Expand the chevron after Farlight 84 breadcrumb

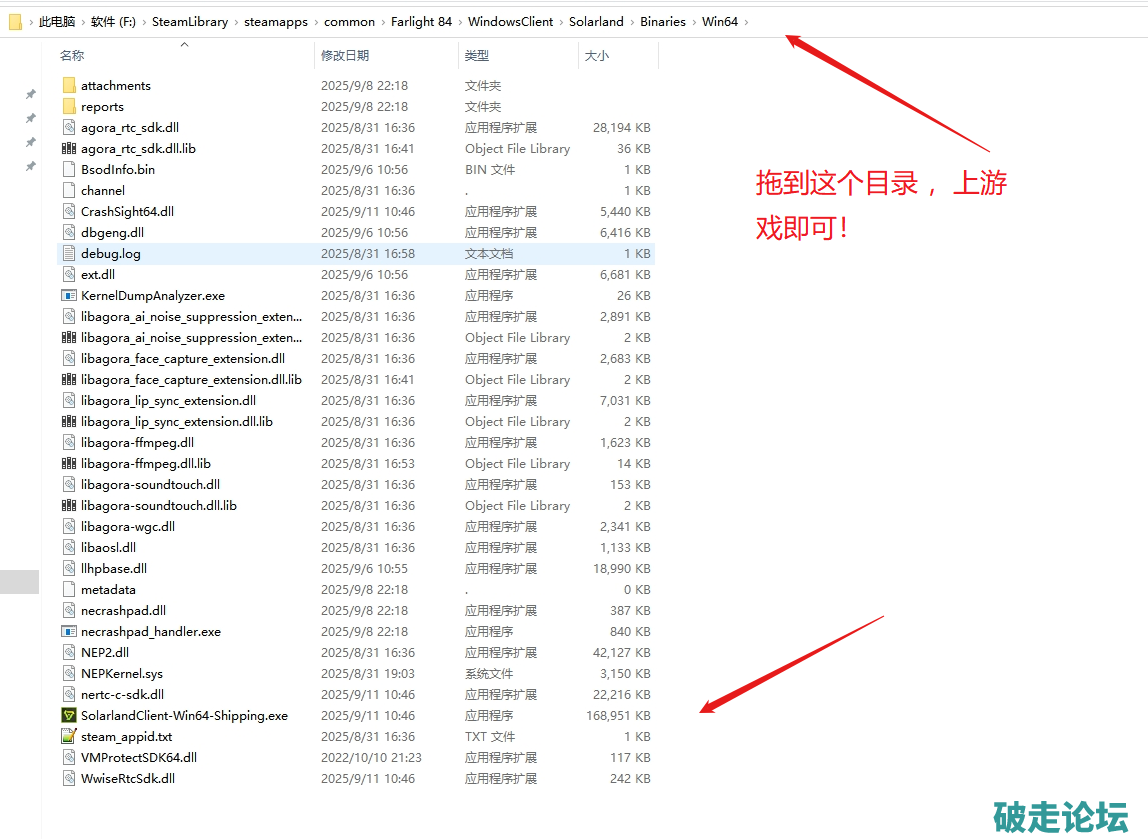[460, 22]
